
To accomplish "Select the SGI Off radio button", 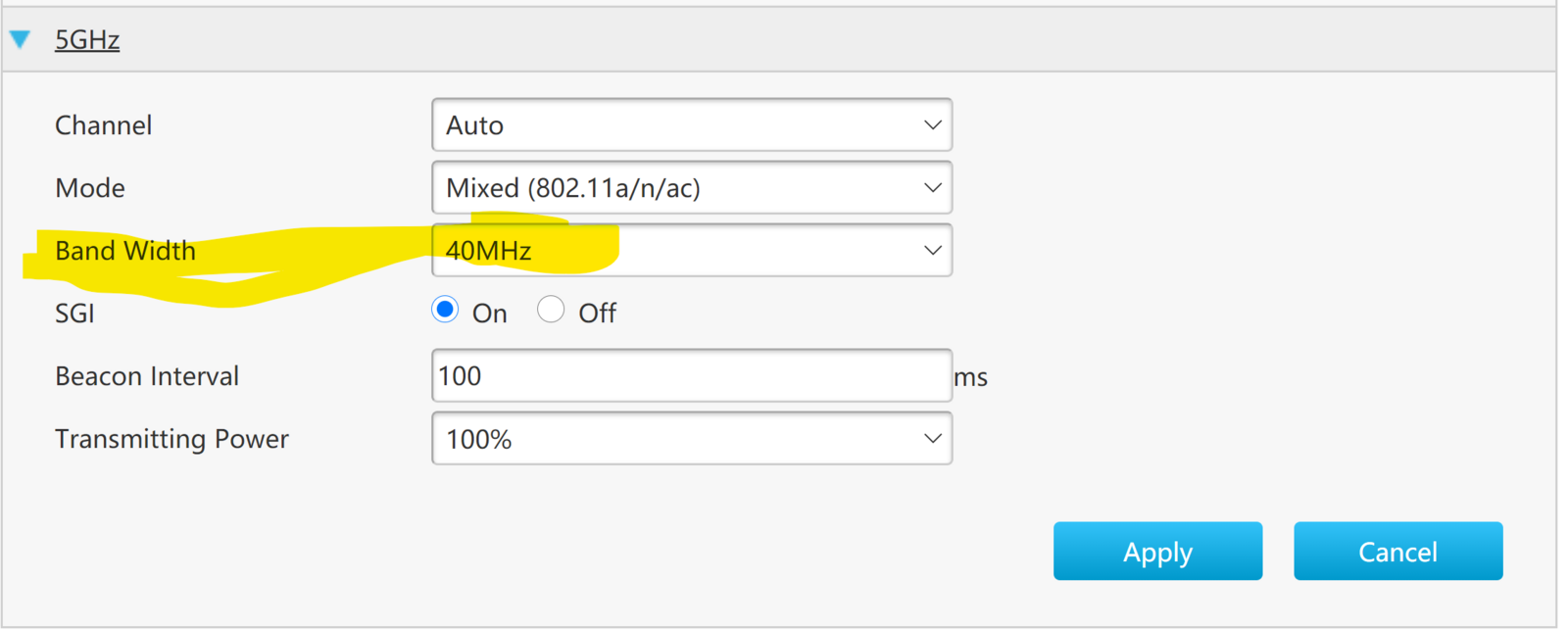I will click(x=551, y=310).
